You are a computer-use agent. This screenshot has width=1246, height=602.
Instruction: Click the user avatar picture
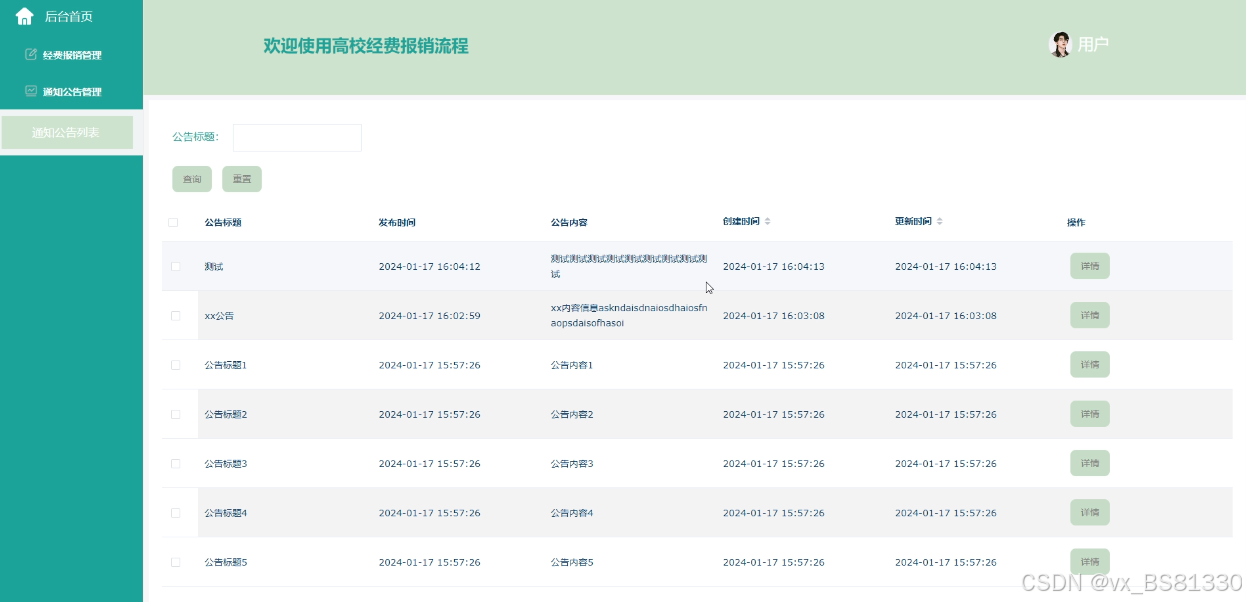[1060, 44]
